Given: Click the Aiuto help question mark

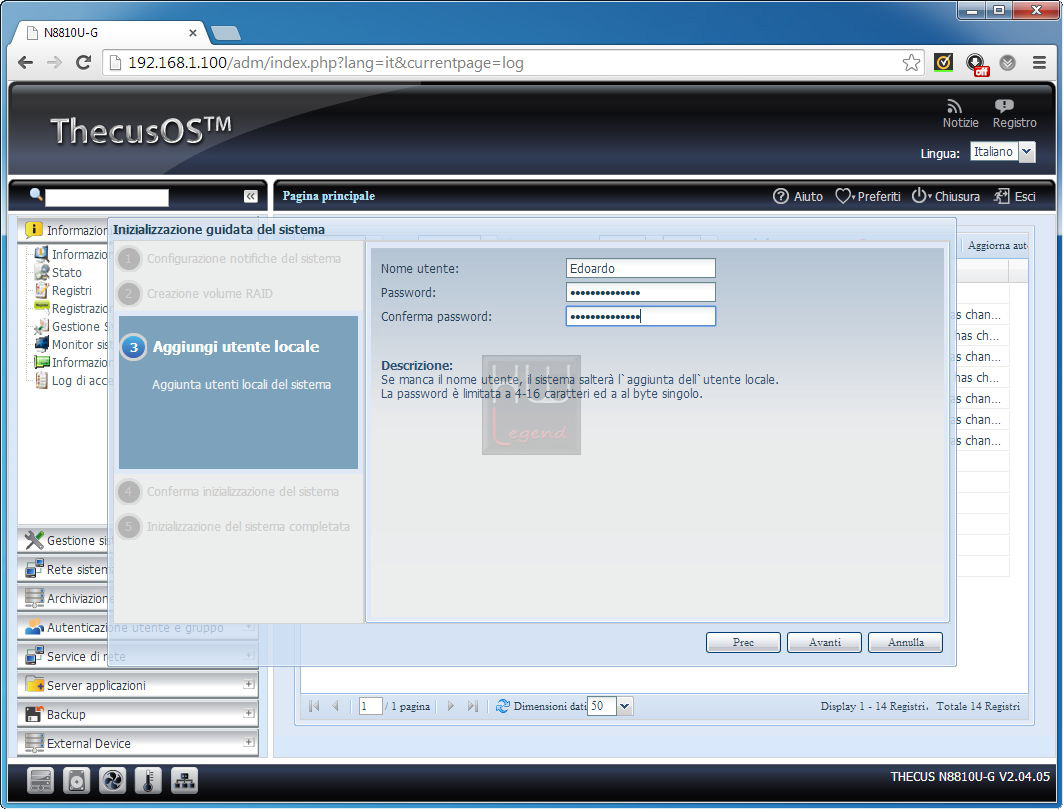Looking at the screenshot, I should (x=780, y=196).
